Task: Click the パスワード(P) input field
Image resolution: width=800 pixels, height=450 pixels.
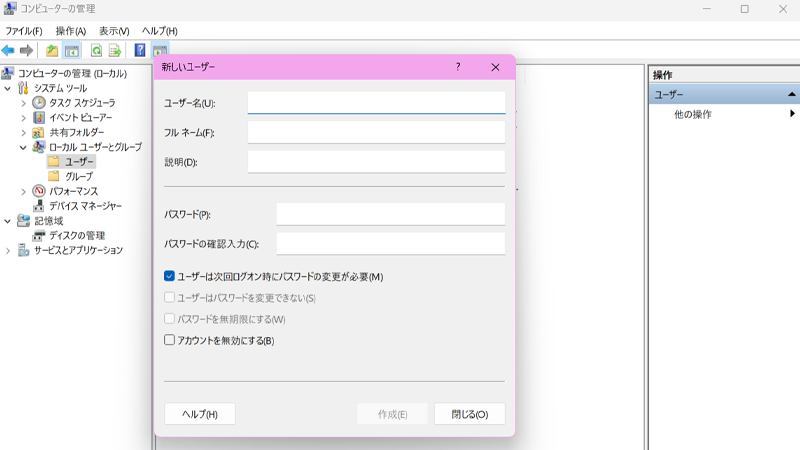Action: pyautogui.click(x=390, y=214)
